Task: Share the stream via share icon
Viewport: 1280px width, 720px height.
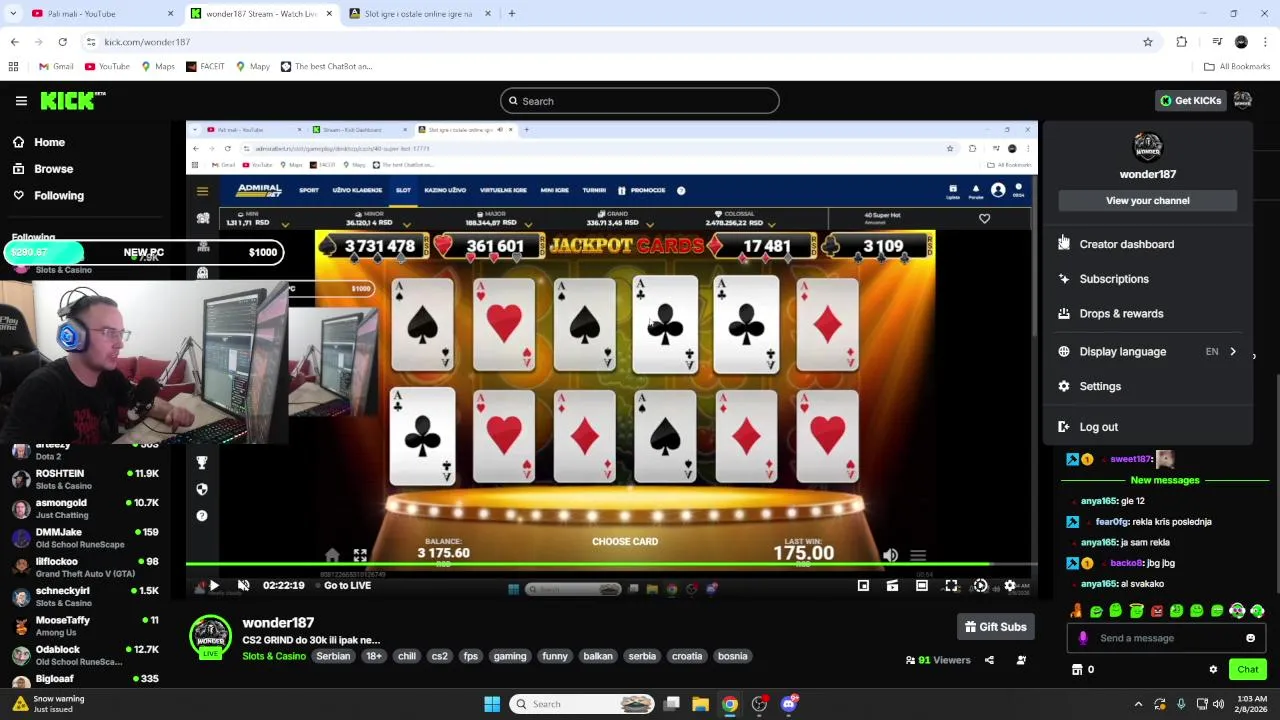Action: [989, 660]
